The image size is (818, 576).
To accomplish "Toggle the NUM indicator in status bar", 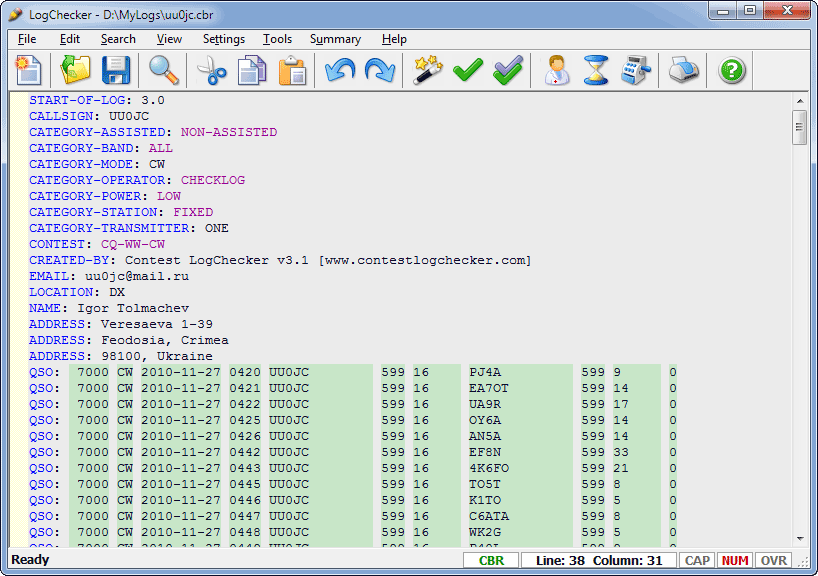I will point(735,561).
